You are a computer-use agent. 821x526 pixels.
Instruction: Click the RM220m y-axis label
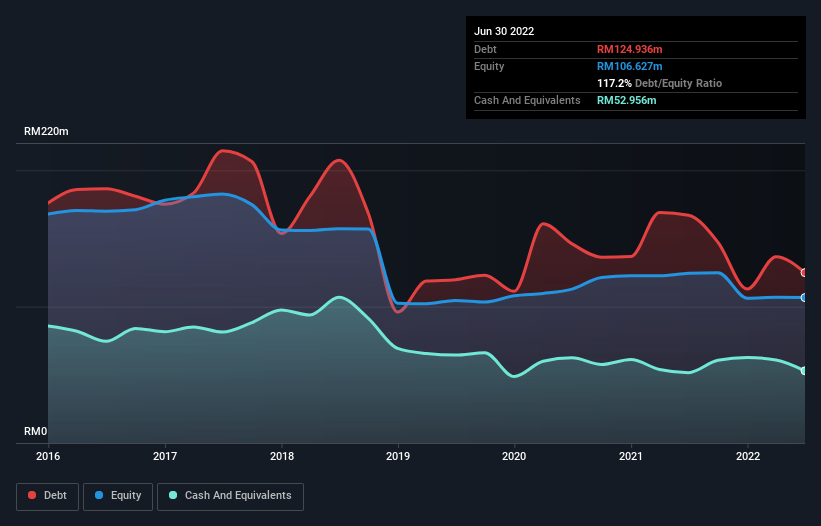(x=46, y=131)
